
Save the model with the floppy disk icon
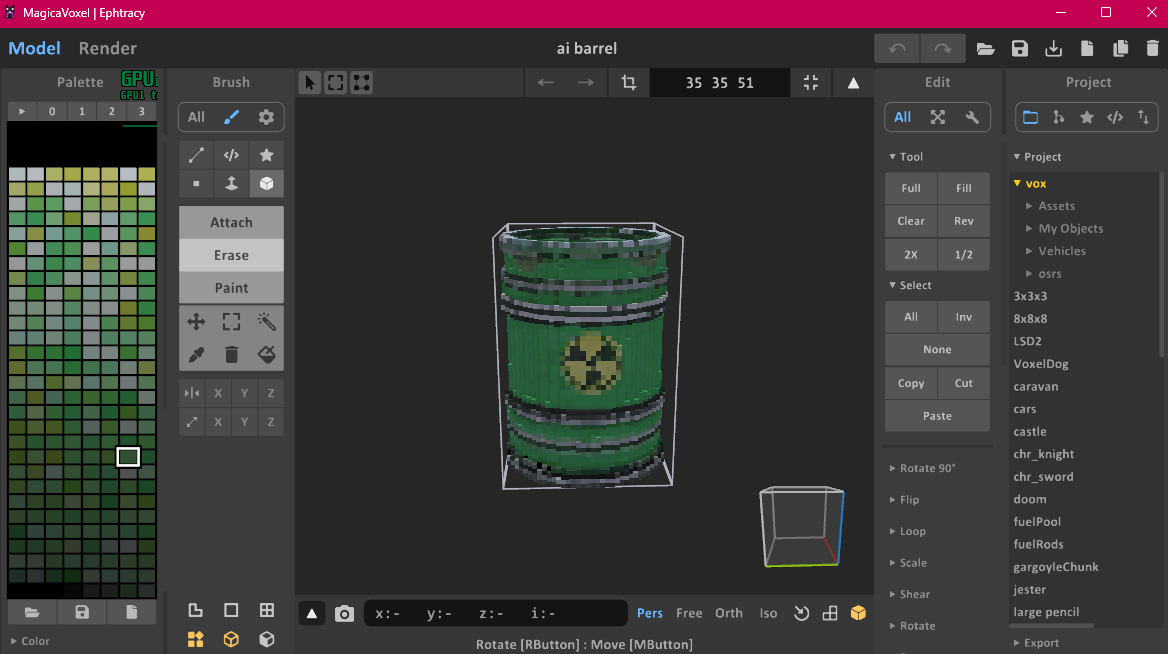pos(1020,49)
